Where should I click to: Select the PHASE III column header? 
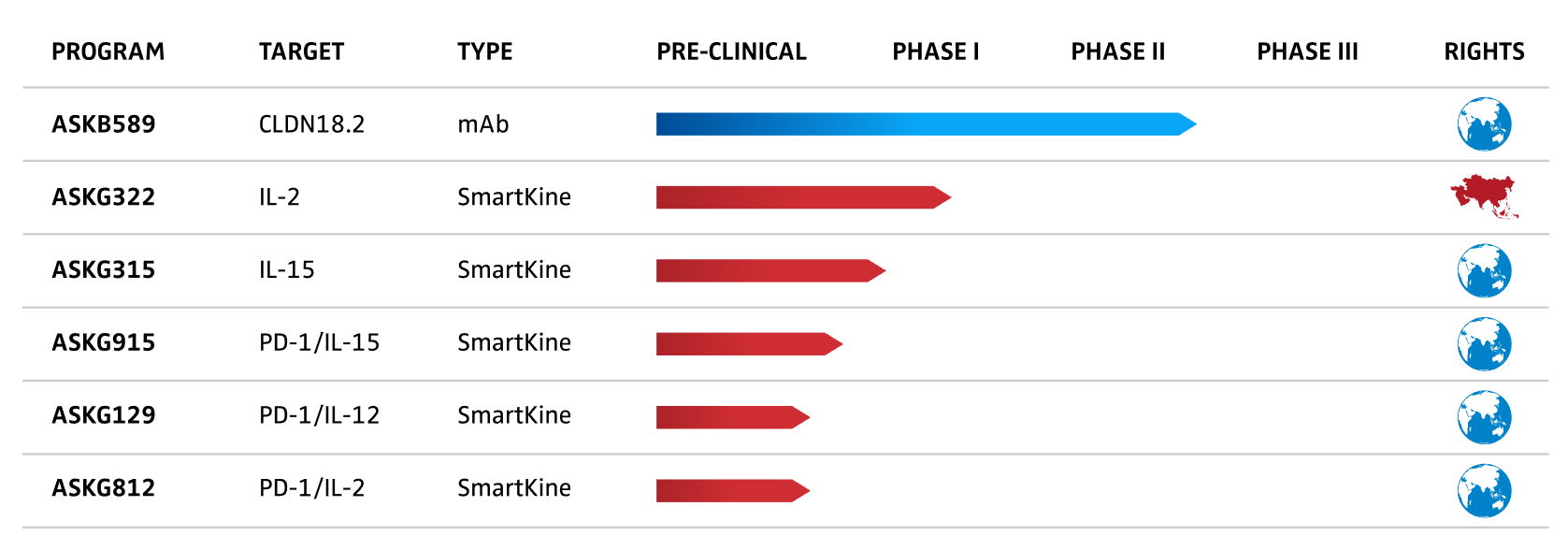tap(1307, 51)
